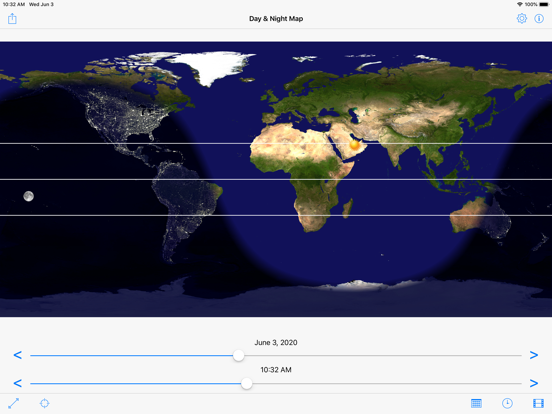
Task: Click the date slider handle
Action: [239, 356]
